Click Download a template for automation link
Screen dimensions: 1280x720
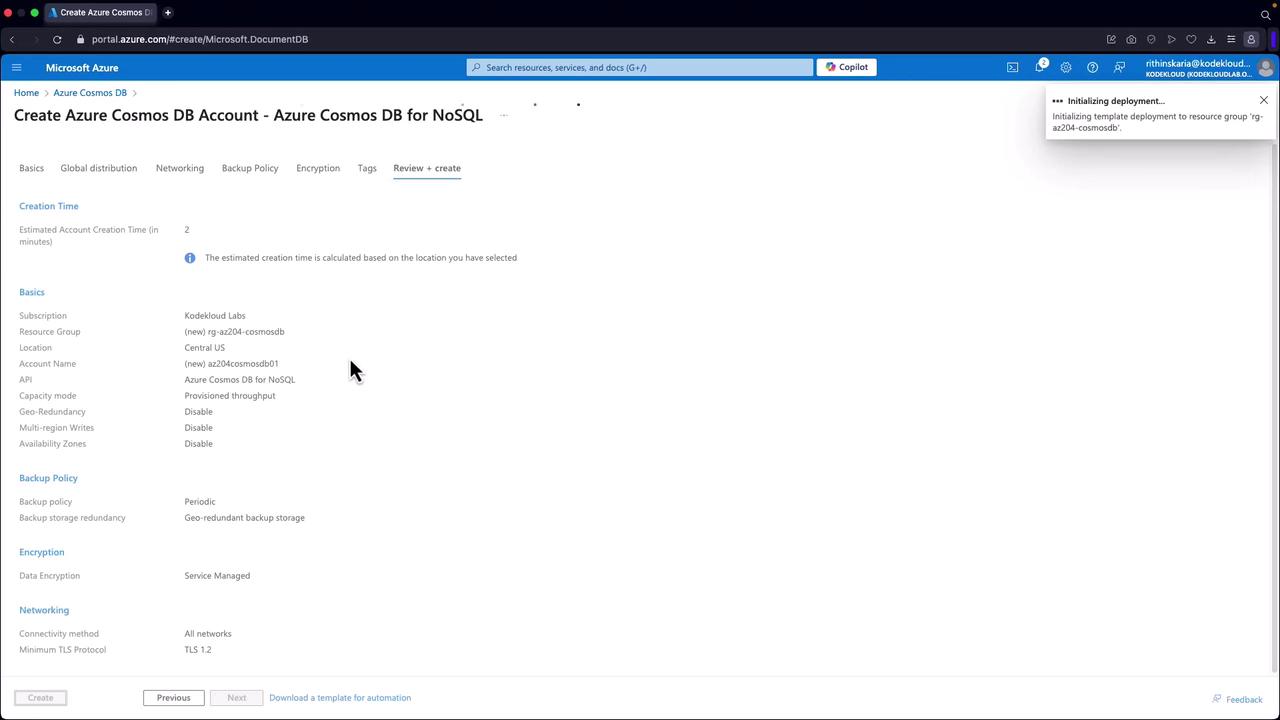point(340,698)
